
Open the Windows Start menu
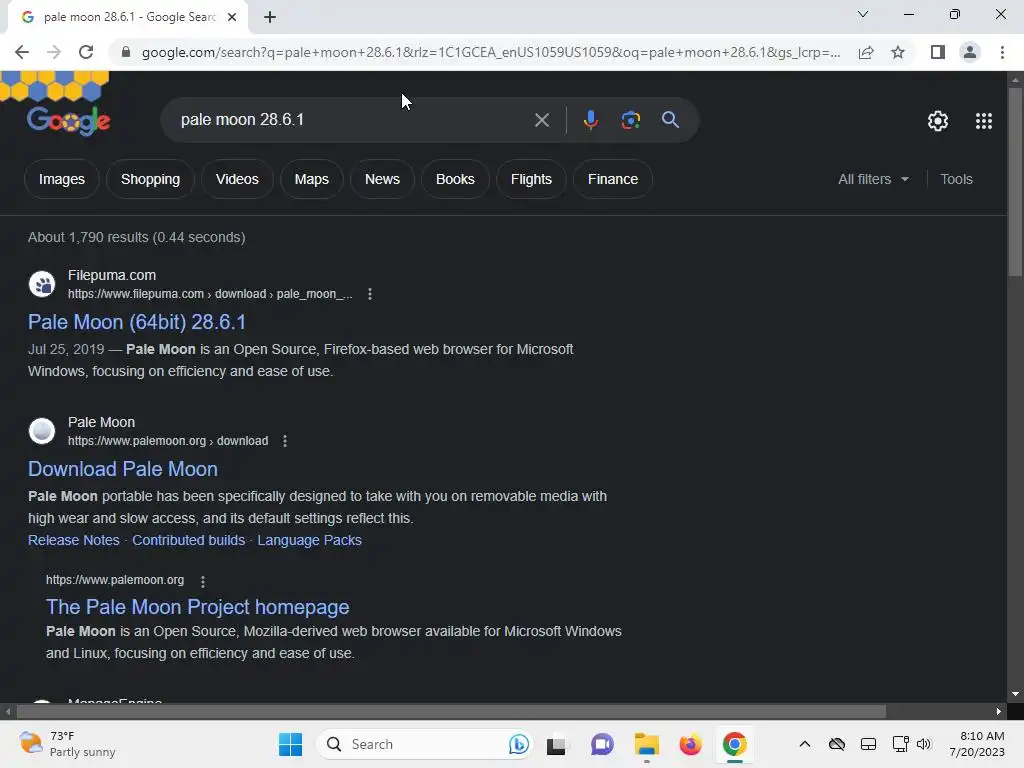tap(291, 744)
